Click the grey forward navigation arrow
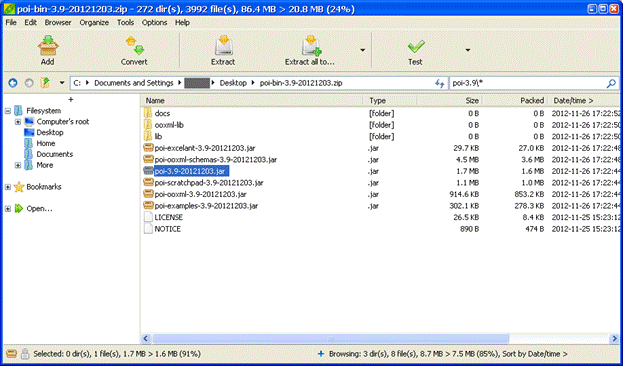The height and width of the screenshot is (366, 623). point(29,83)
